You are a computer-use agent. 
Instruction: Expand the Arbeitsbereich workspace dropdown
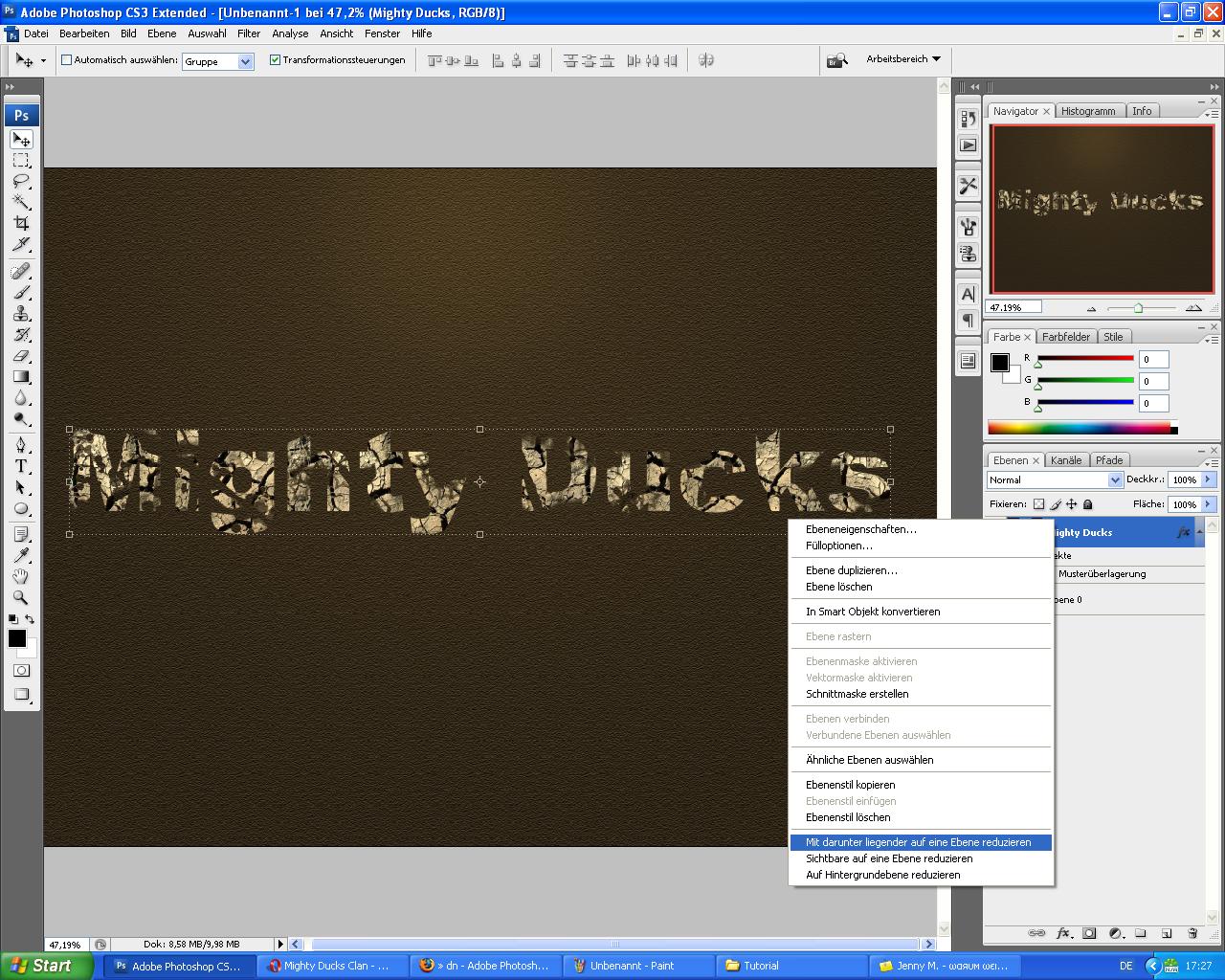[903, 59]
